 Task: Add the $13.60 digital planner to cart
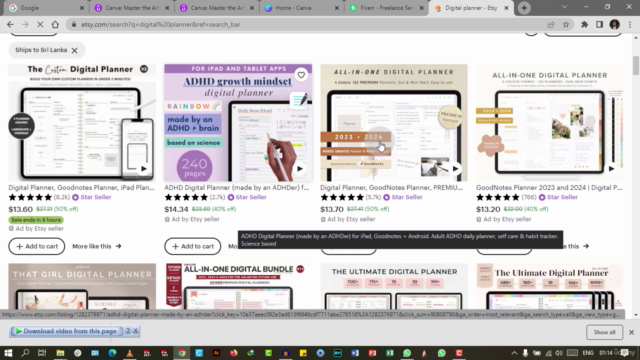[37, 246]
